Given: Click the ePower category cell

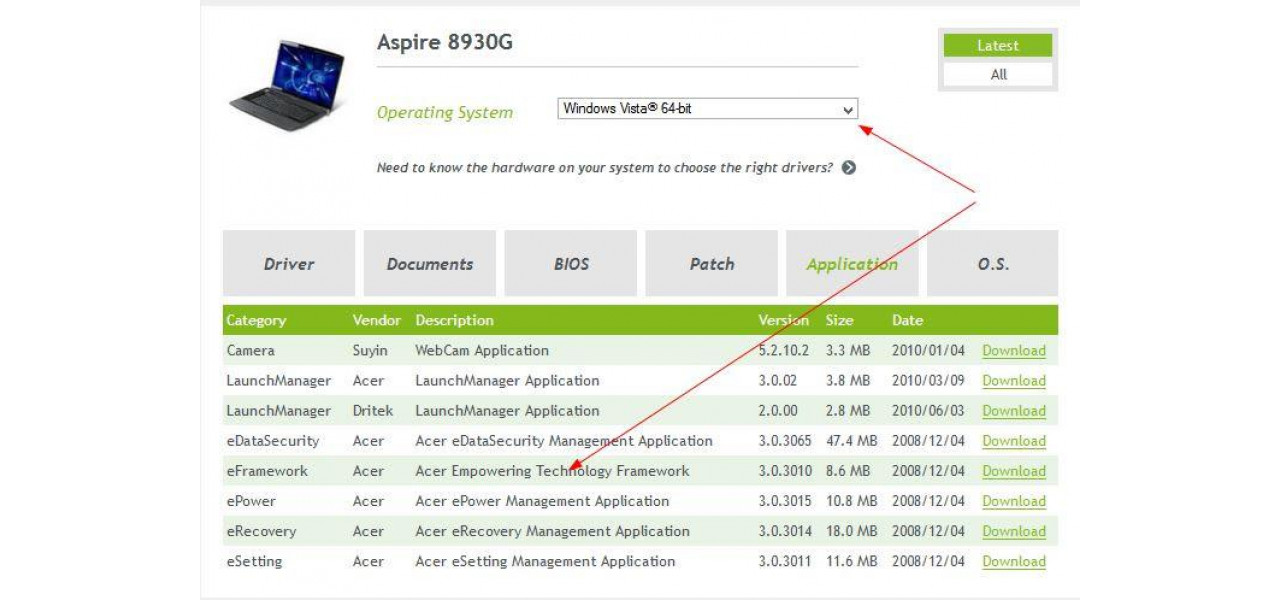Looking at the screenshot, I should [x=251, y=501].
